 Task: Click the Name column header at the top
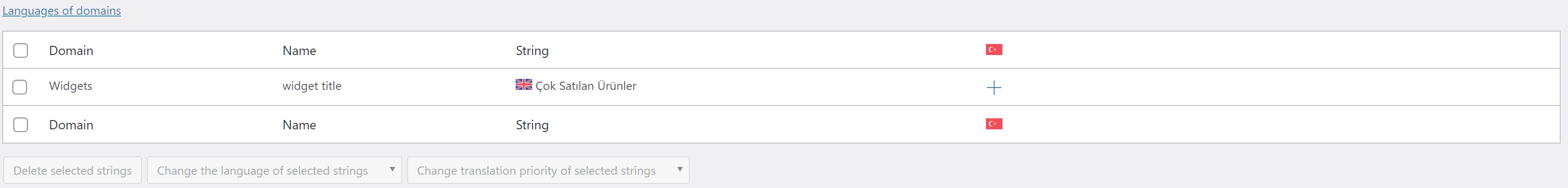click(299, 50)
